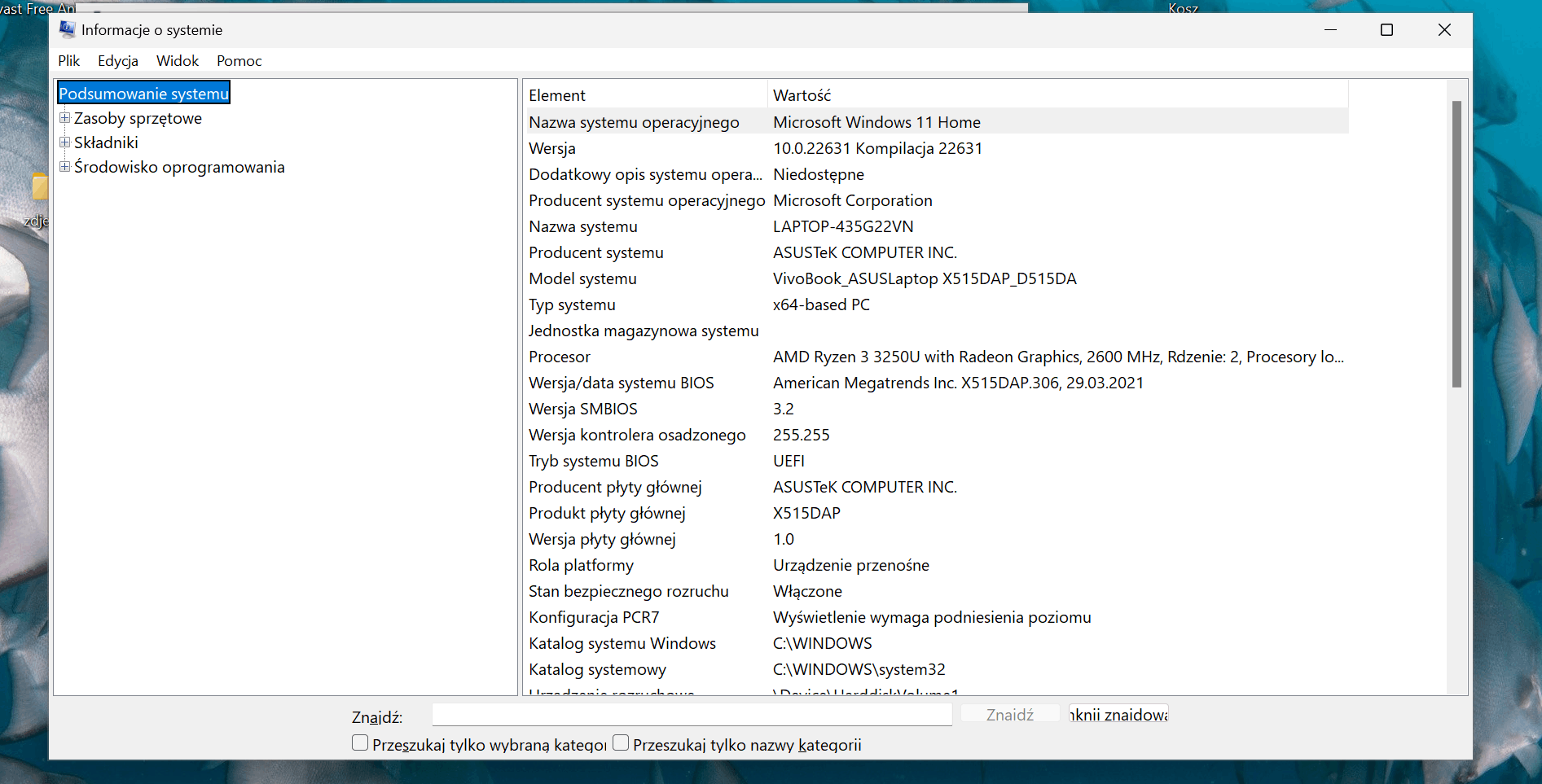Select the Procesor row label
Viewport: 1542px width, 784px height.
560,357
